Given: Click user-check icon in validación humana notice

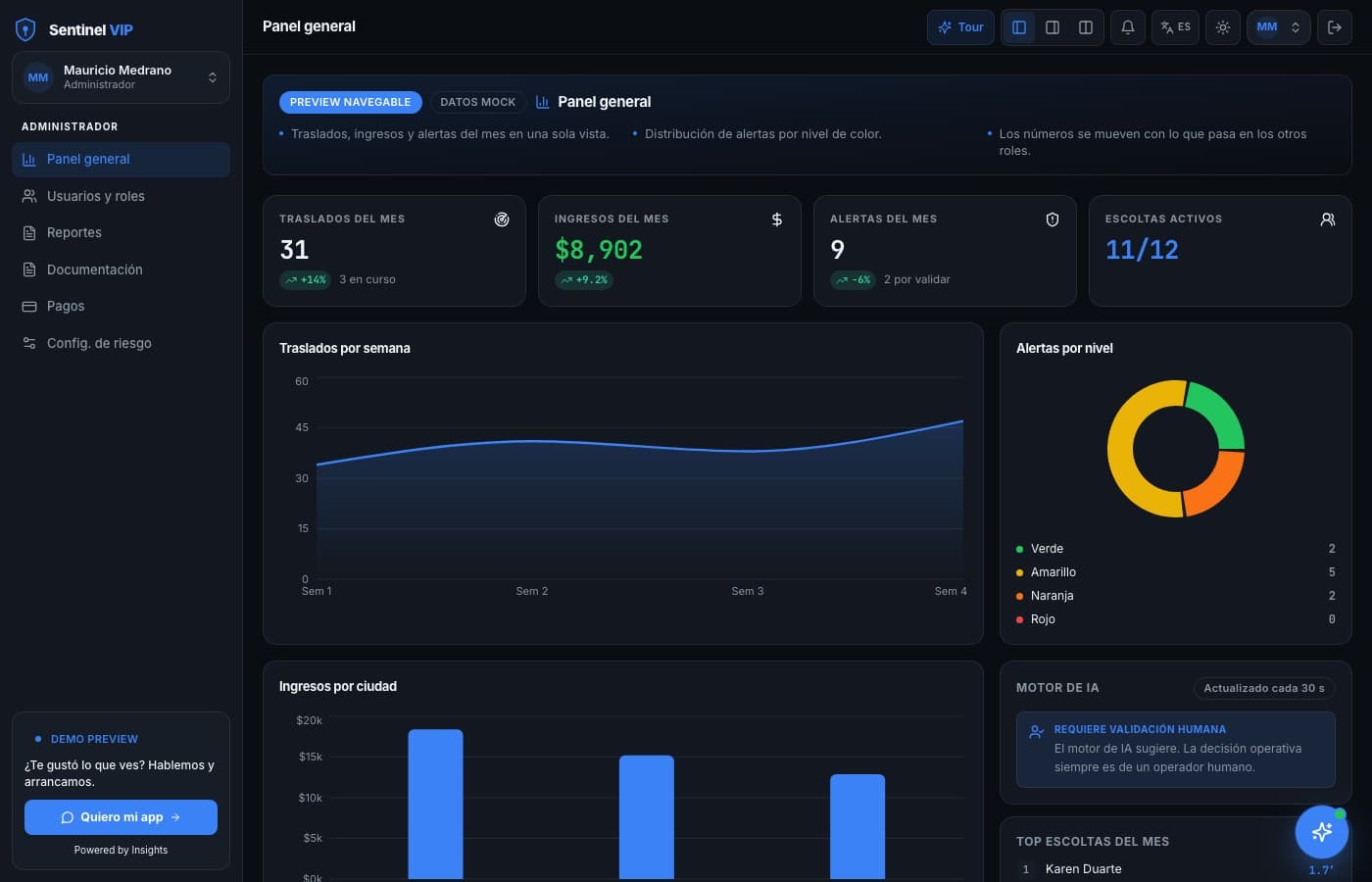Looking at the screenshot, I should [x=1037, y=731].
